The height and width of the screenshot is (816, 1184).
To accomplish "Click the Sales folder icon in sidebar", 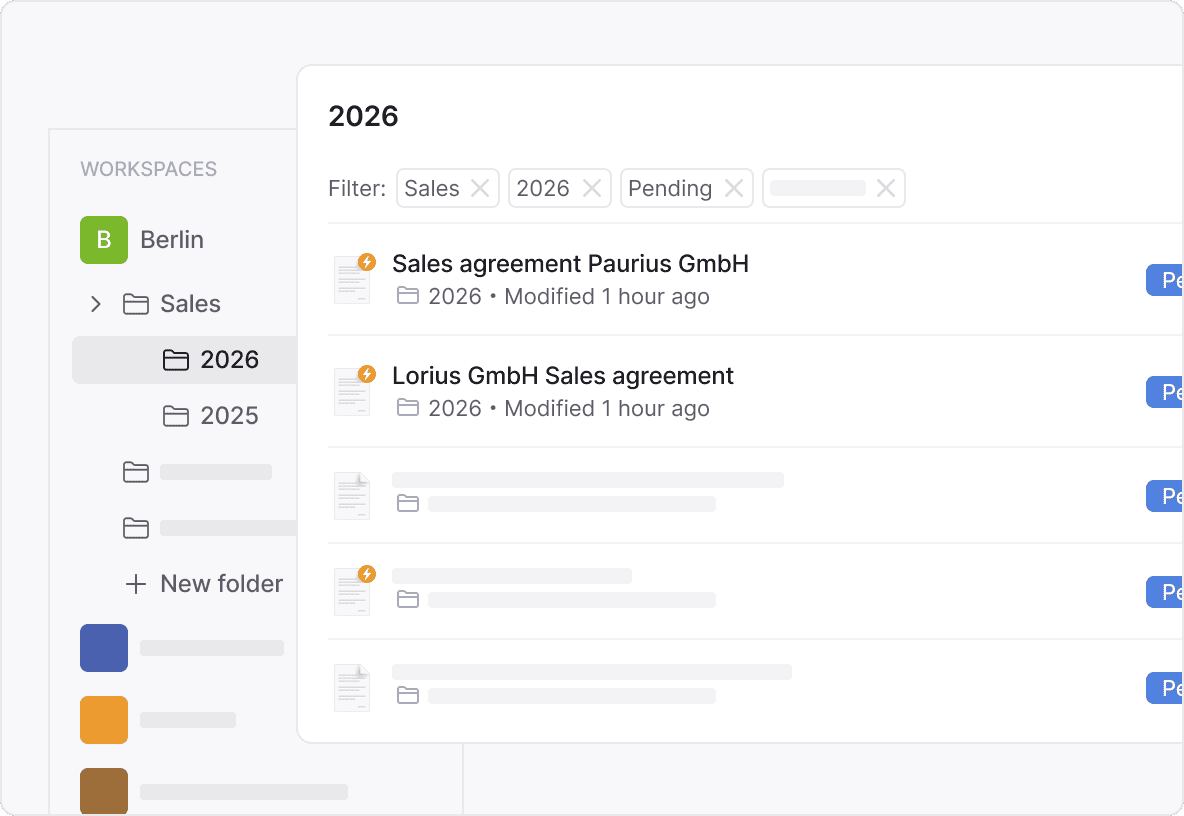I will tap(136, 304).
